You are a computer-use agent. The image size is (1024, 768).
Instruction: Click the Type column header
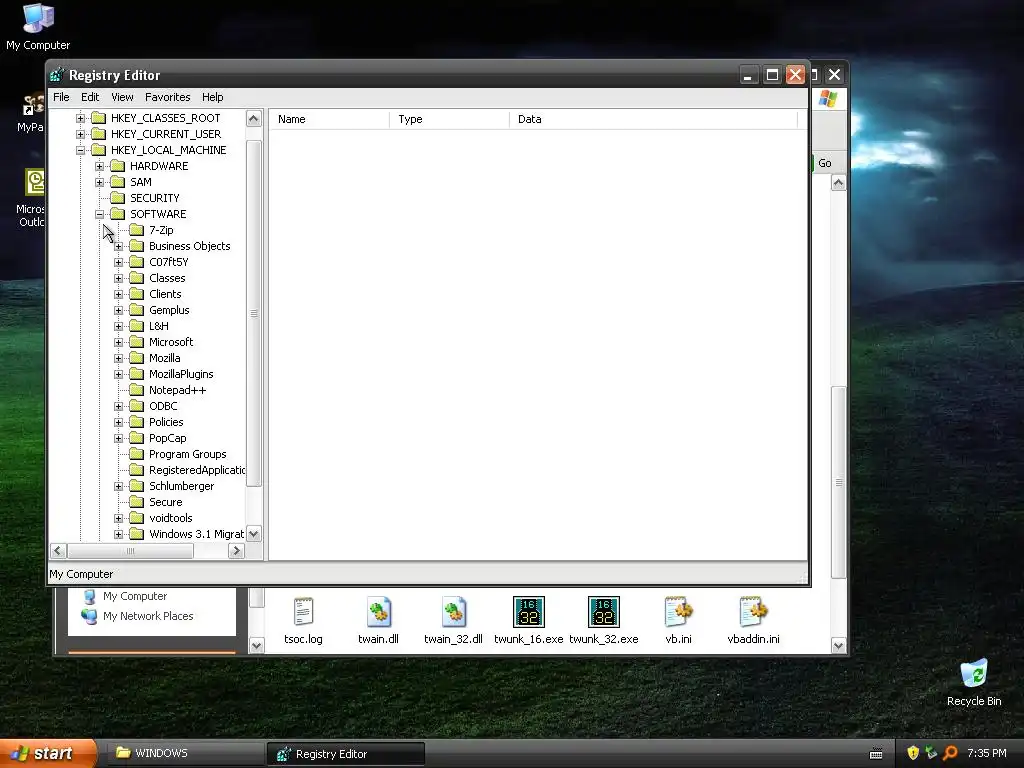tap(449, 119)
